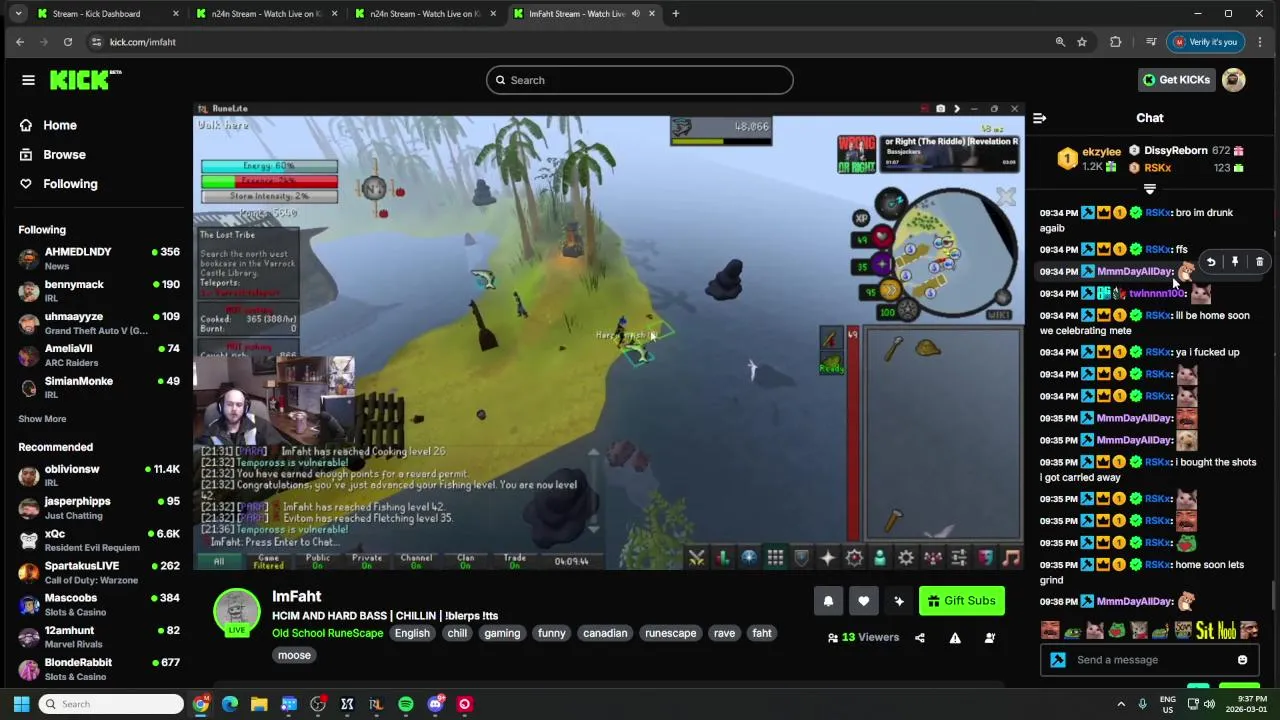Open a new browser tab
Image resolution: width=1280 pixels, height=720 pixels.
(675, 14)
